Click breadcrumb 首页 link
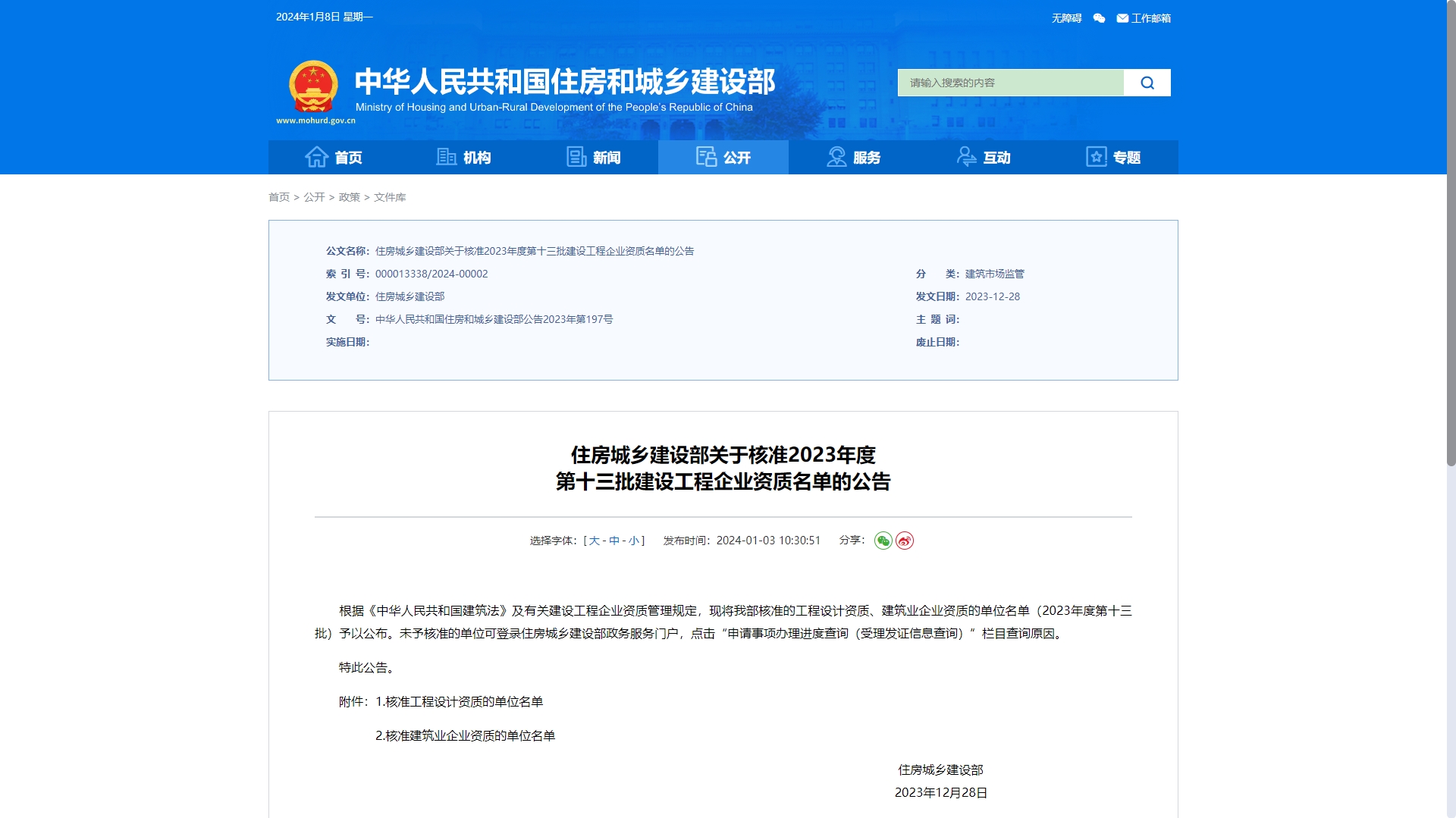This screenshot has width=1456, height=818. tap(279, 197)
